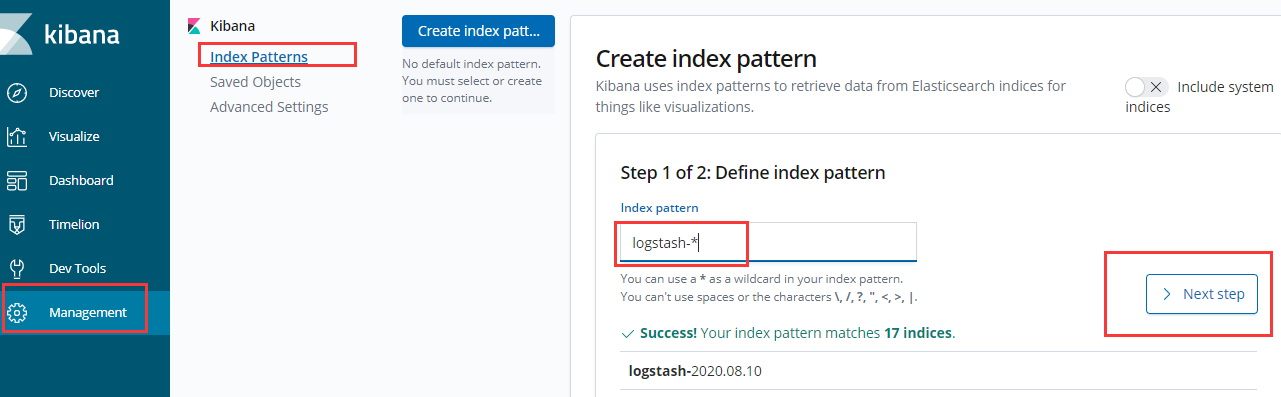Click the Include system indices label
The height and width of the screenshot is (397, 1281).
(1199, 97)
